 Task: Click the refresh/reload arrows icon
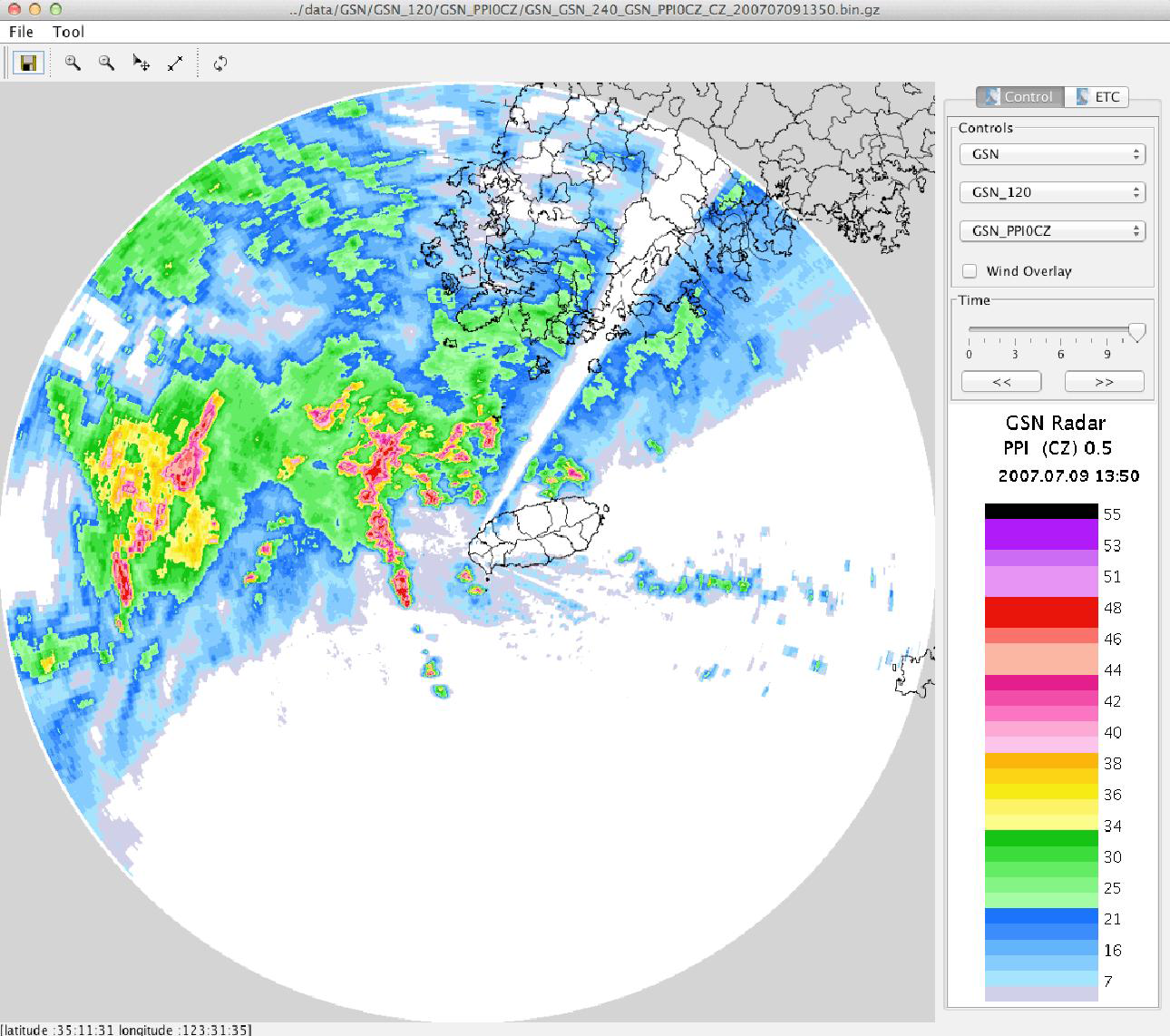(x=219, y=64)
